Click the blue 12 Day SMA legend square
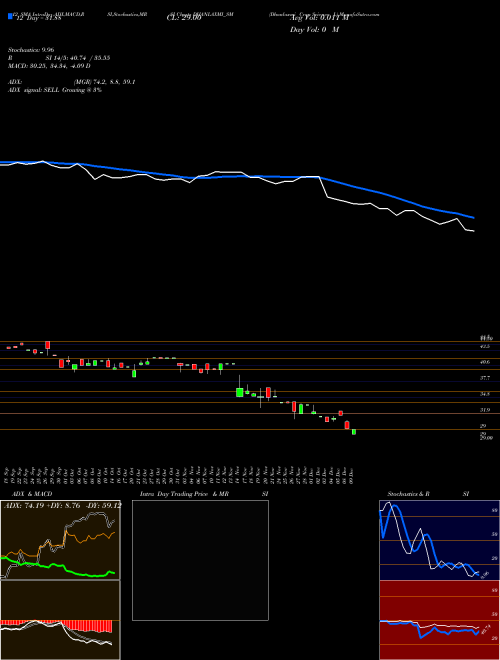Image resolution: width=500 pixels, height=660 pixels. coord(11,16)
